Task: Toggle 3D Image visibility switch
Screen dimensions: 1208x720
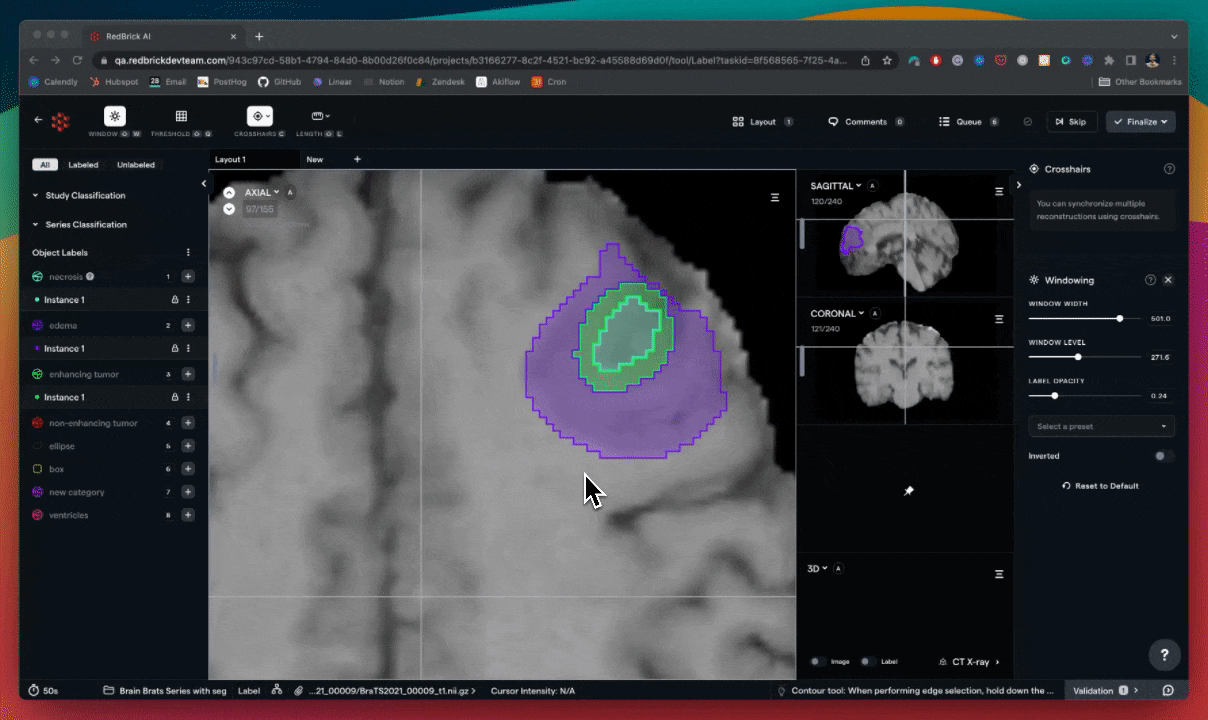Action: click(816, 661)
